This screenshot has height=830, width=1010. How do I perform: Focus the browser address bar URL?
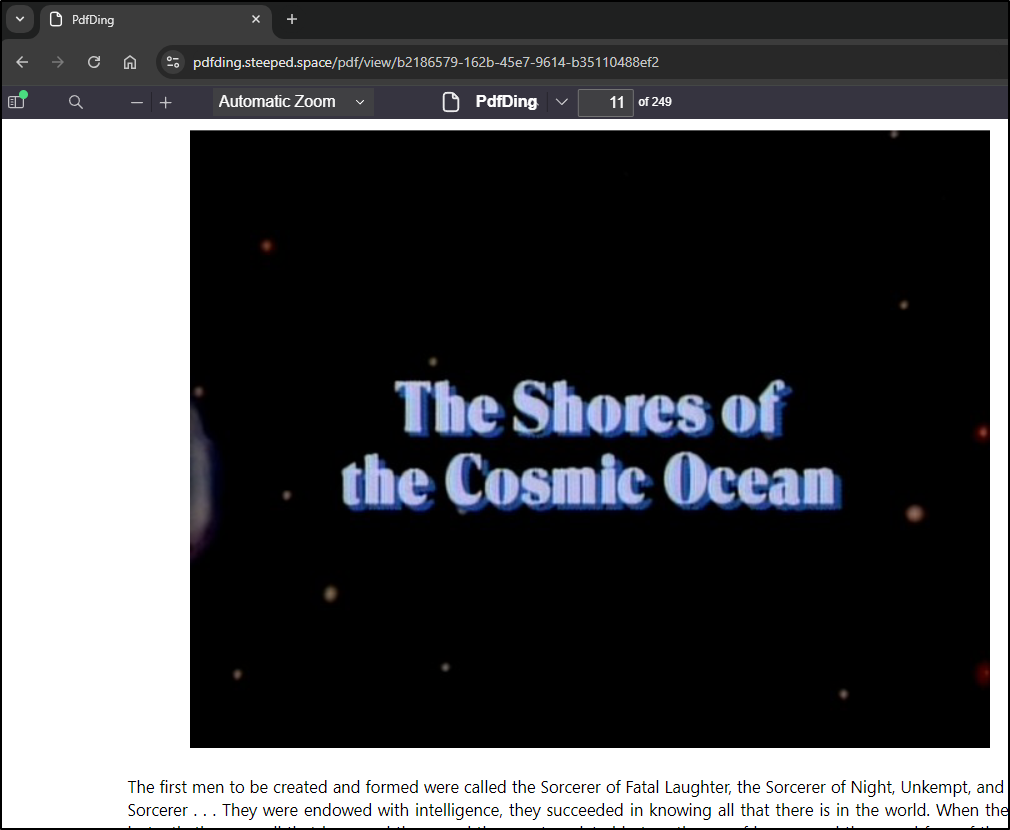pyautogui.click(x=426, y=62)
